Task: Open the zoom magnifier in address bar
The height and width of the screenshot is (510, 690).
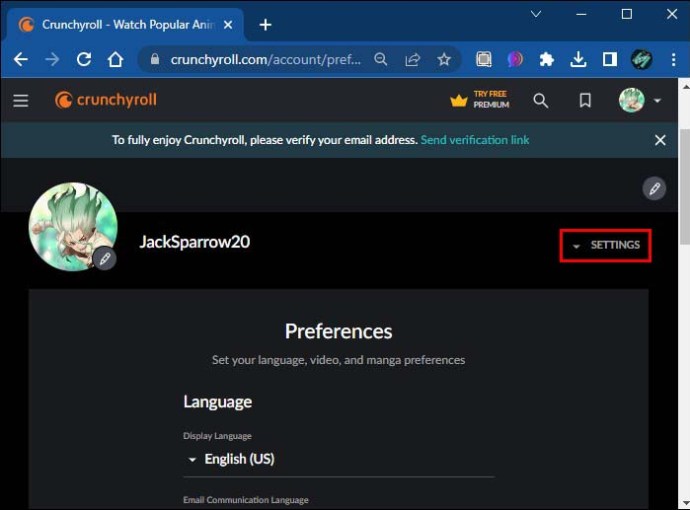Action: coord(381,59)
